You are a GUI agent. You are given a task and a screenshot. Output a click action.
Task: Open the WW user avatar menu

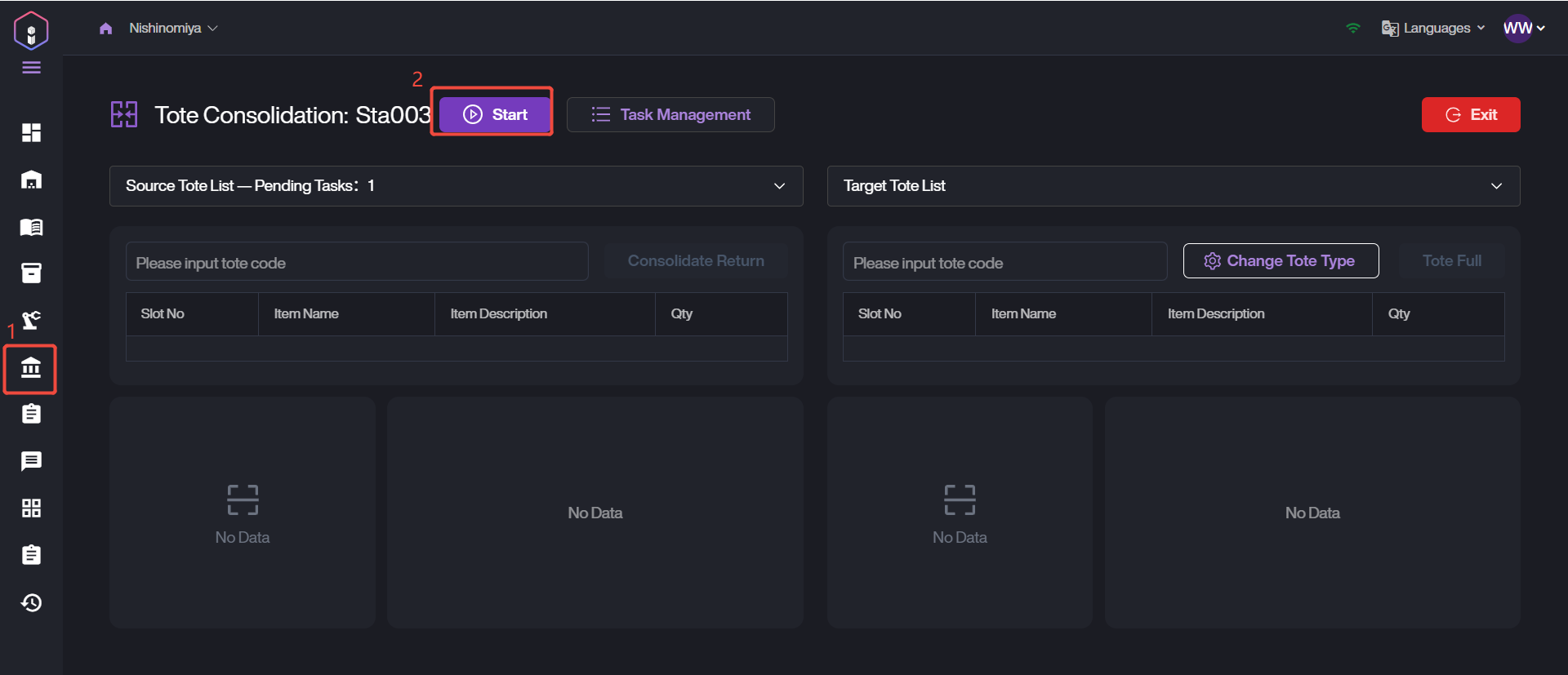[1523, 29]
